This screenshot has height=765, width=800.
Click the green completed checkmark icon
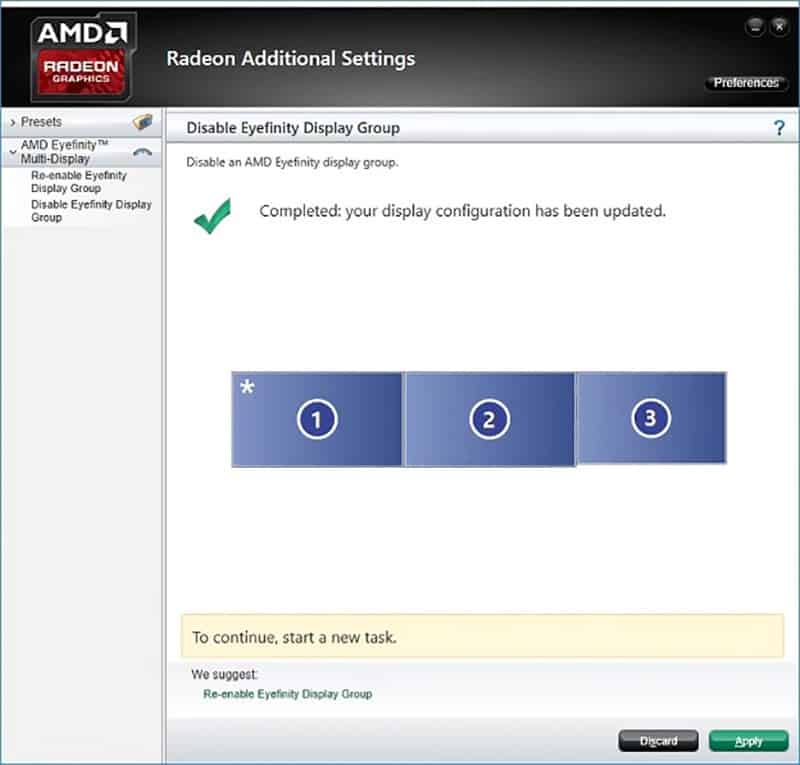tap(213, 215)
